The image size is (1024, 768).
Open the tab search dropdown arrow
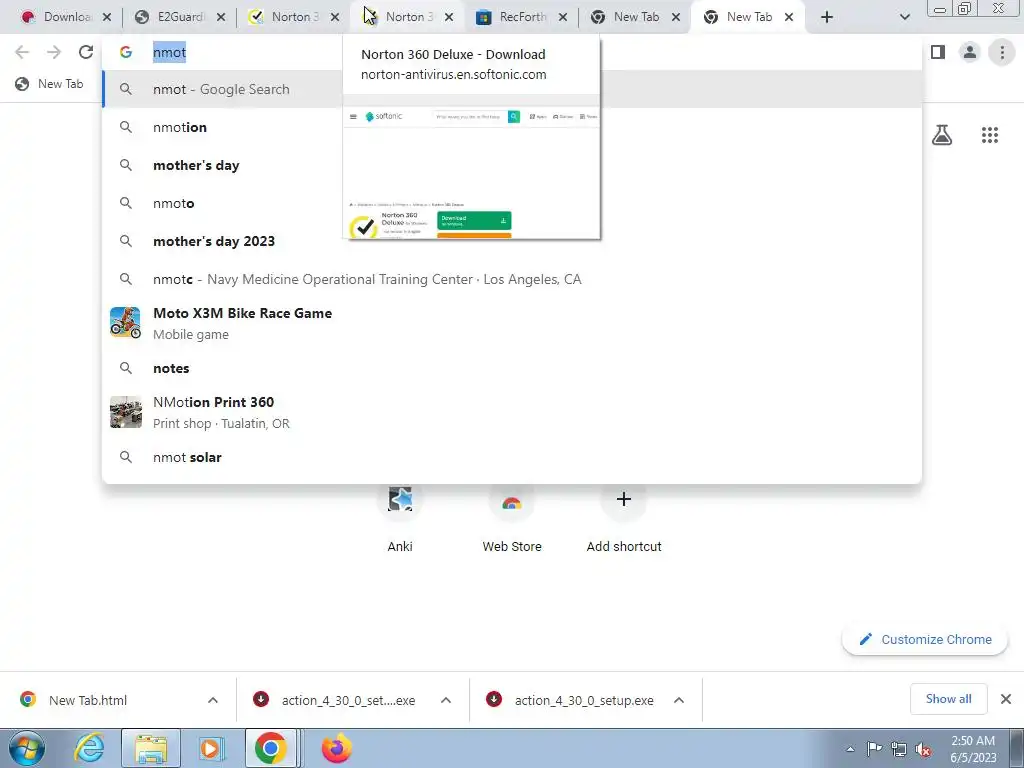coord(904,17)
